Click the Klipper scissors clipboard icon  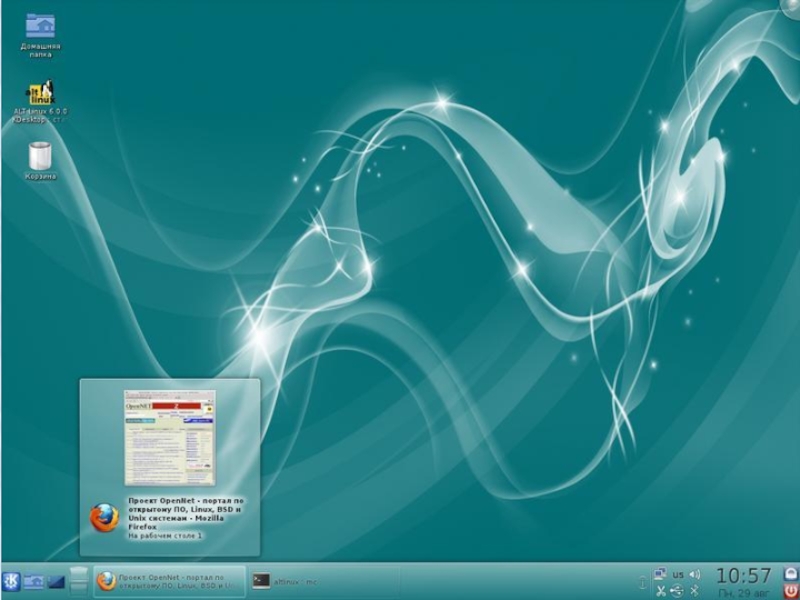point(660,591)
